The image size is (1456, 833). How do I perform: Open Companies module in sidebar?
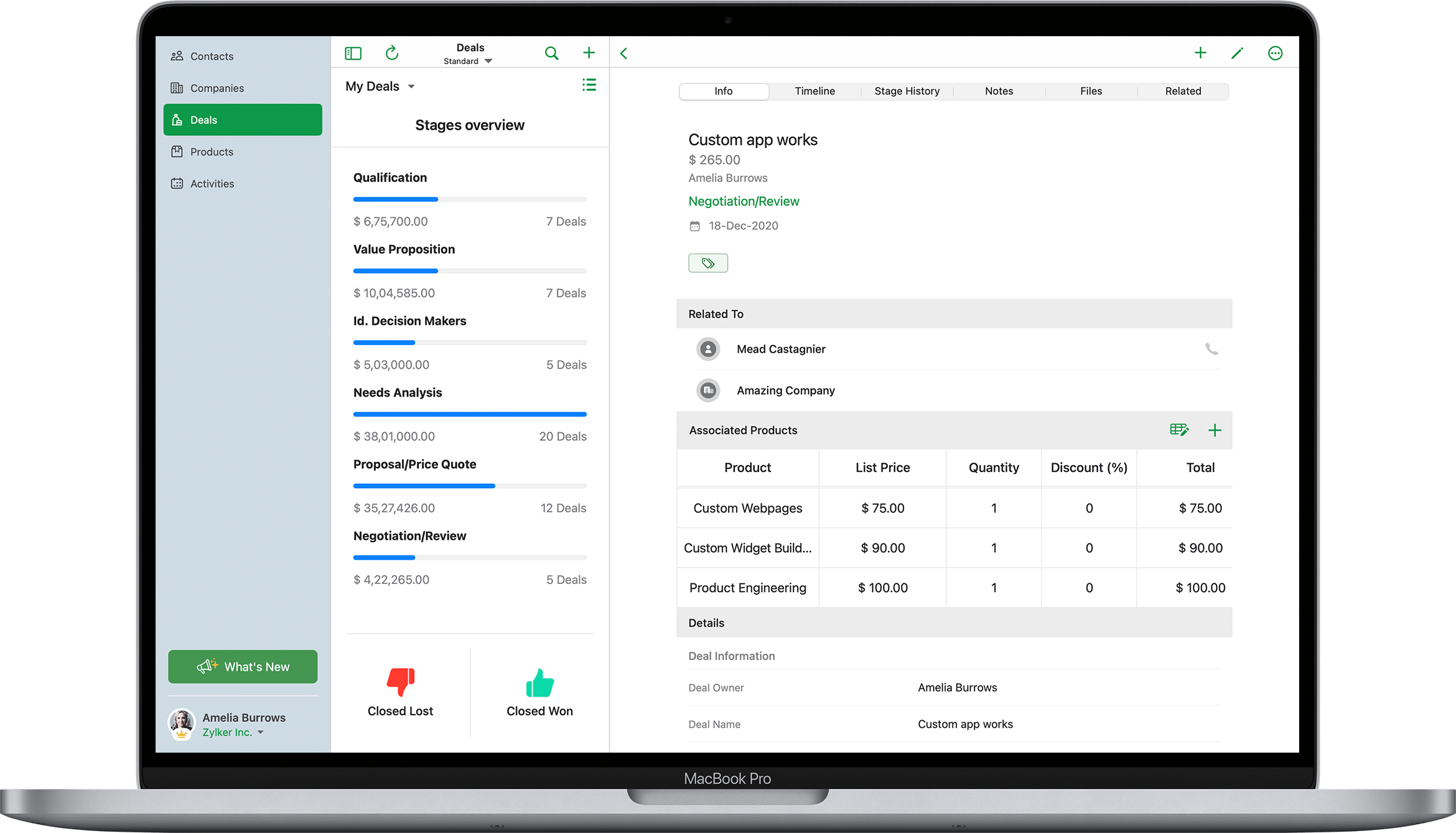[243, 88]
